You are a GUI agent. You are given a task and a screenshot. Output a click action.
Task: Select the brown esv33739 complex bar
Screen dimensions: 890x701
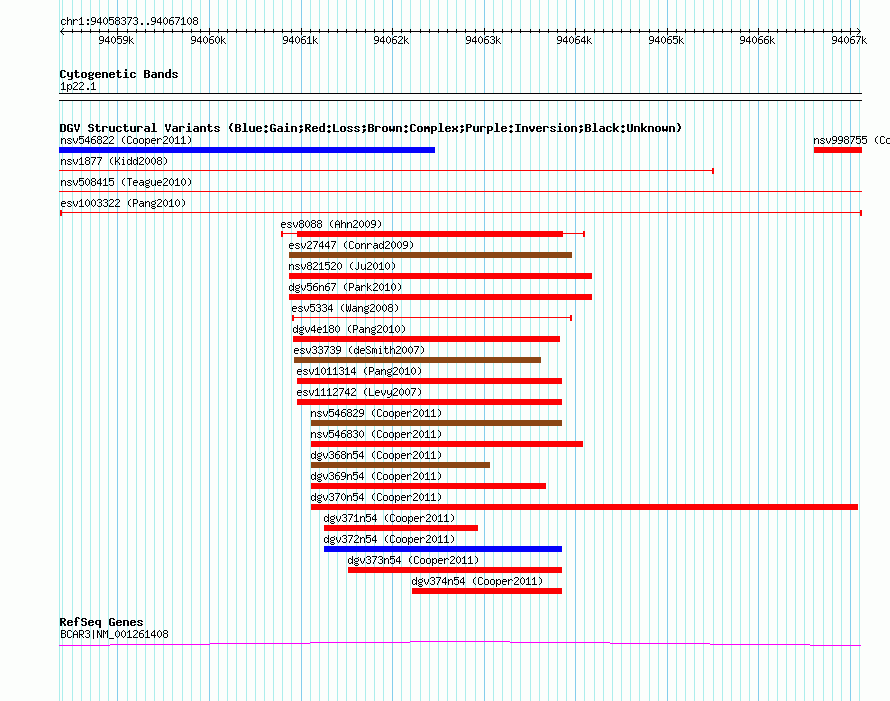417,360
